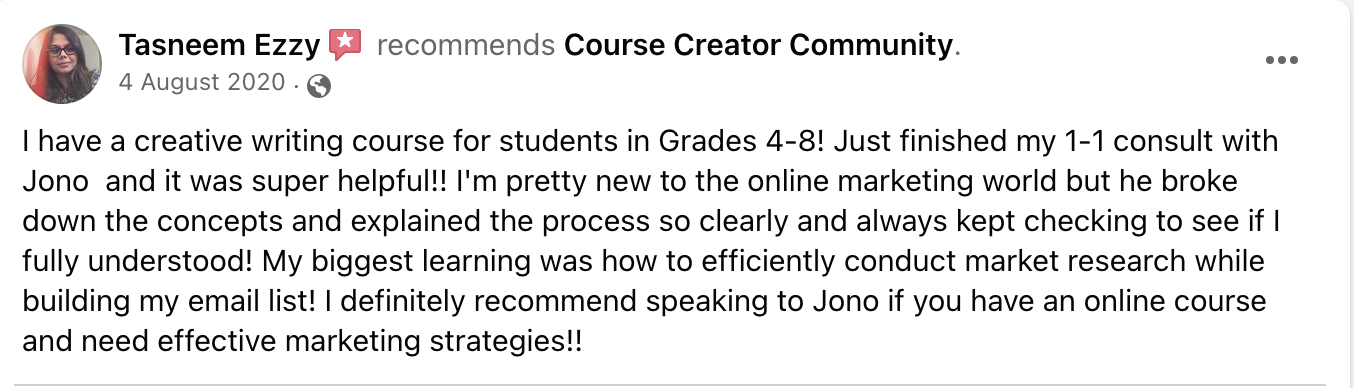Visit the Course Creator Community page link
The height and width of the screenshot is (388, 1354).
pyautogui.click(x=758, y=45)
